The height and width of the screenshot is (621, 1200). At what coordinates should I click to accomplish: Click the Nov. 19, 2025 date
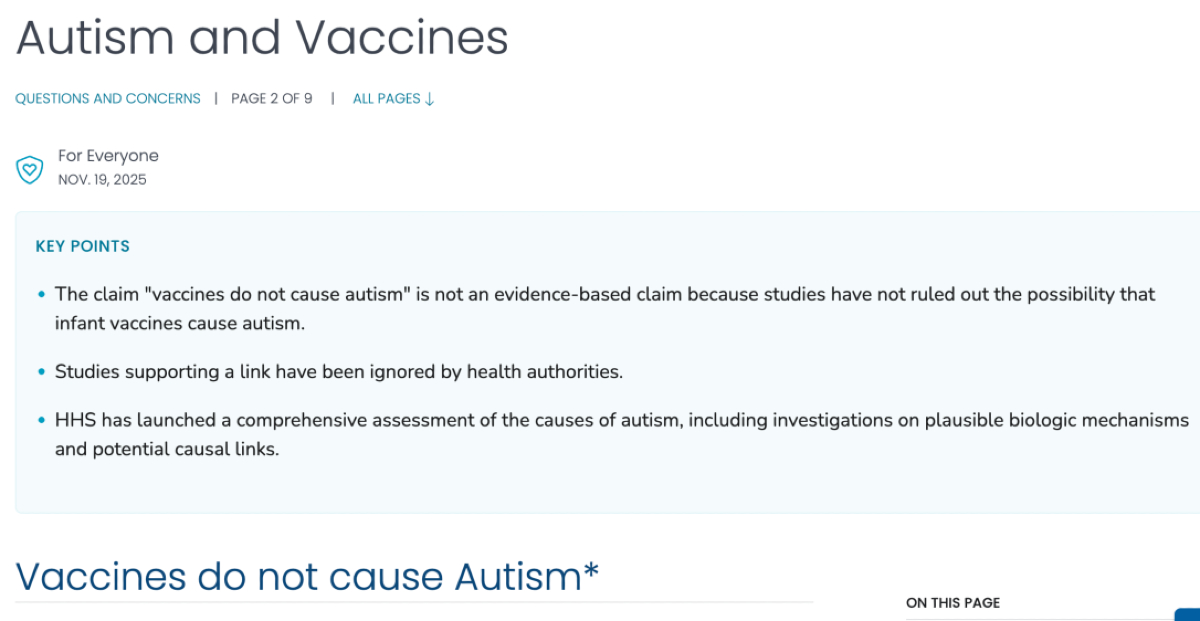pyautogui.click(x=102, y=180)
